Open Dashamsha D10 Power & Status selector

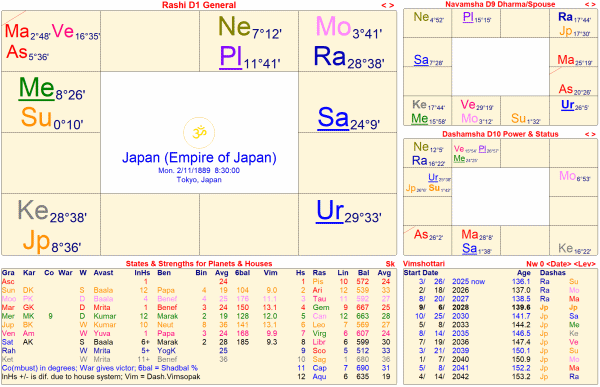tap(500, 134)
